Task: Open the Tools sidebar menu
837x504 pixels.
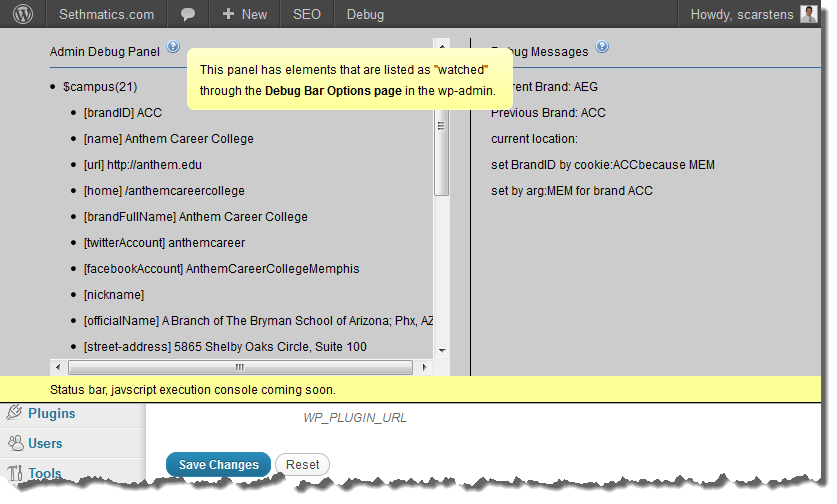Action: click(45, 473)
